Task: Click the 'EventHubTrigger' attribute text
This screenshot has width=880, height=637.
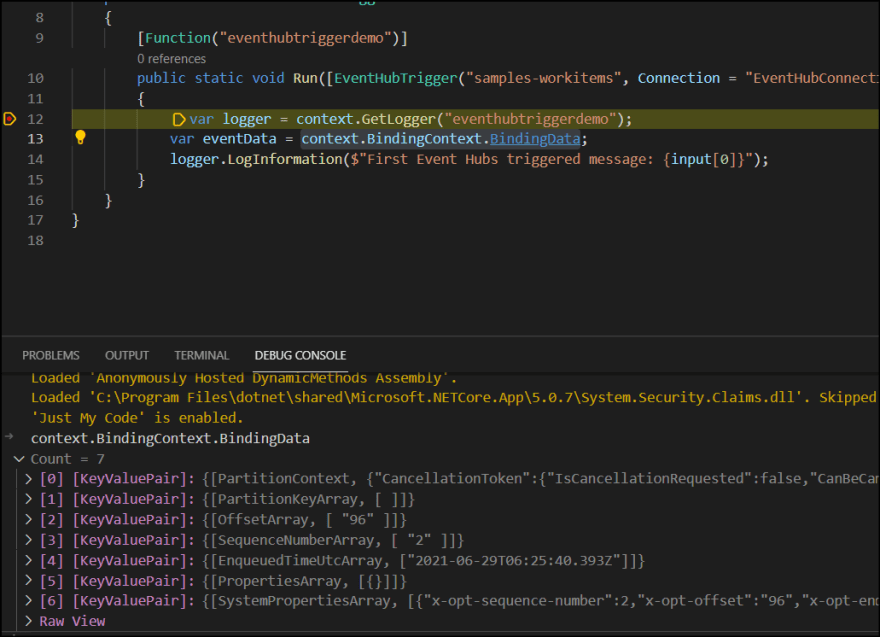Action: [396, 78]
